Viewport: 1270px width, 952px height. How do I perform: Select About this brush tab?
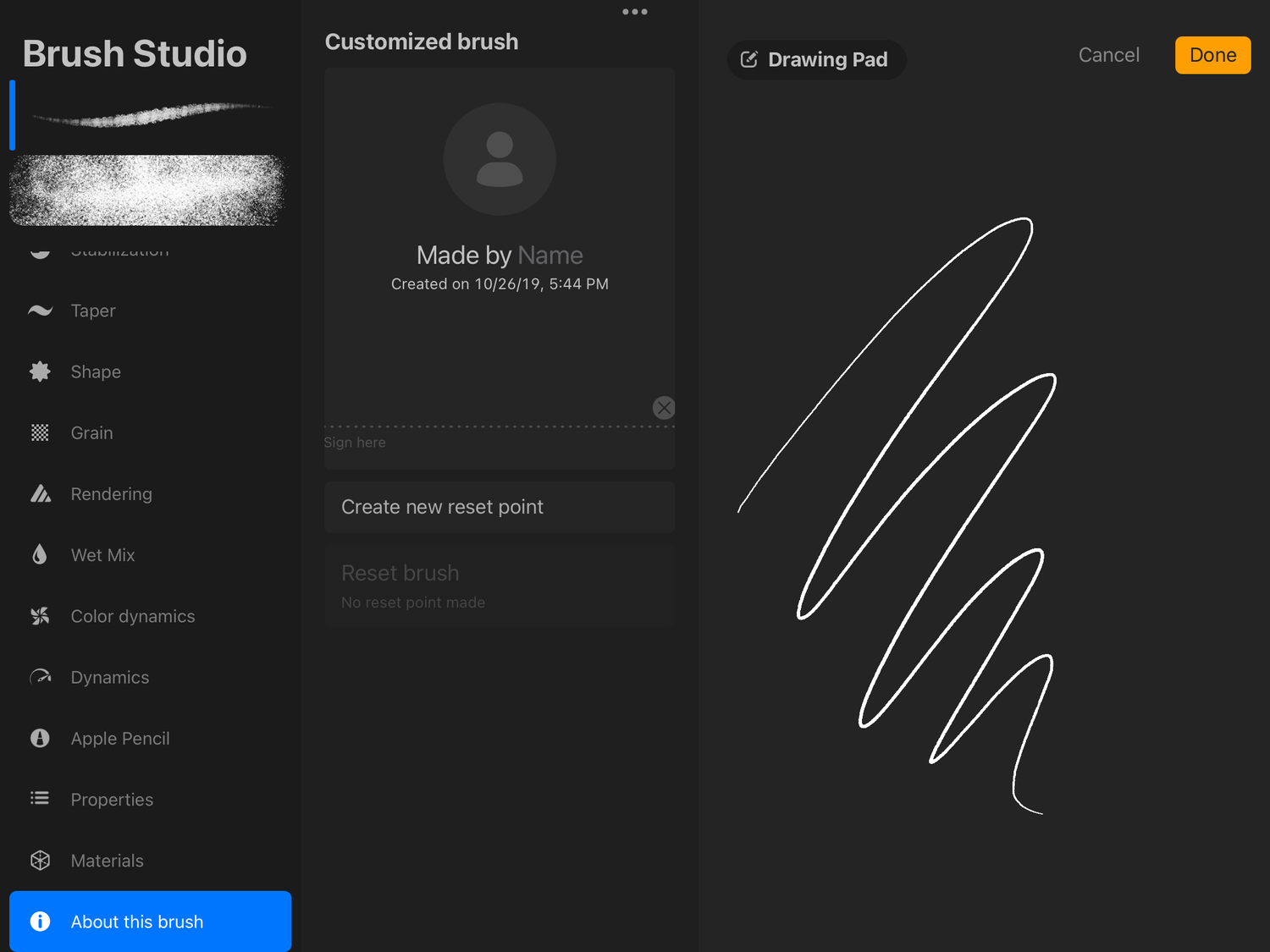coord(150,922)
